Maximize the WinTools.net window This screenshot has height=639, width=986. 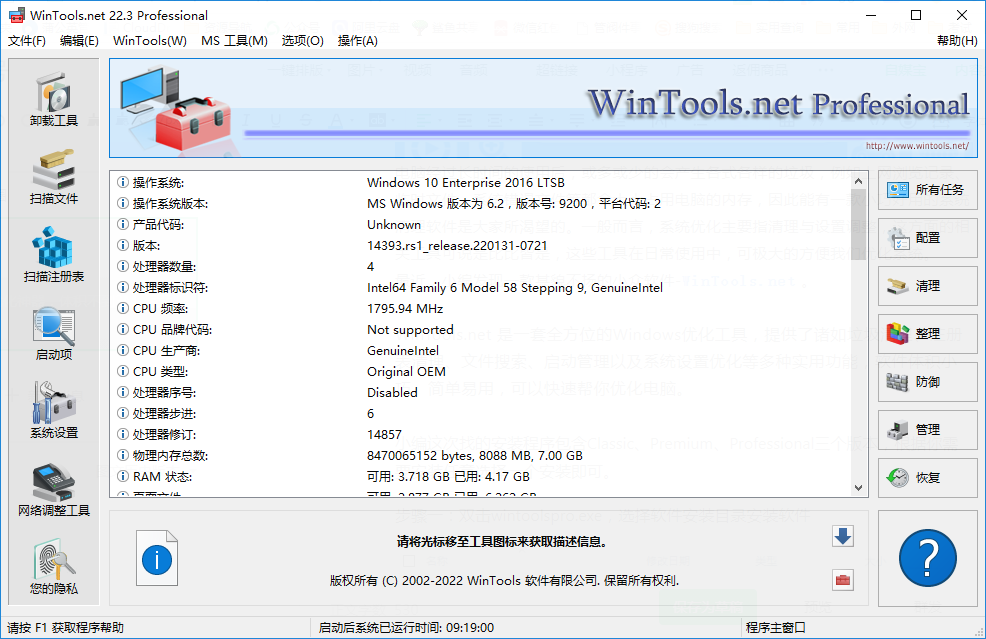click(916, 15)
